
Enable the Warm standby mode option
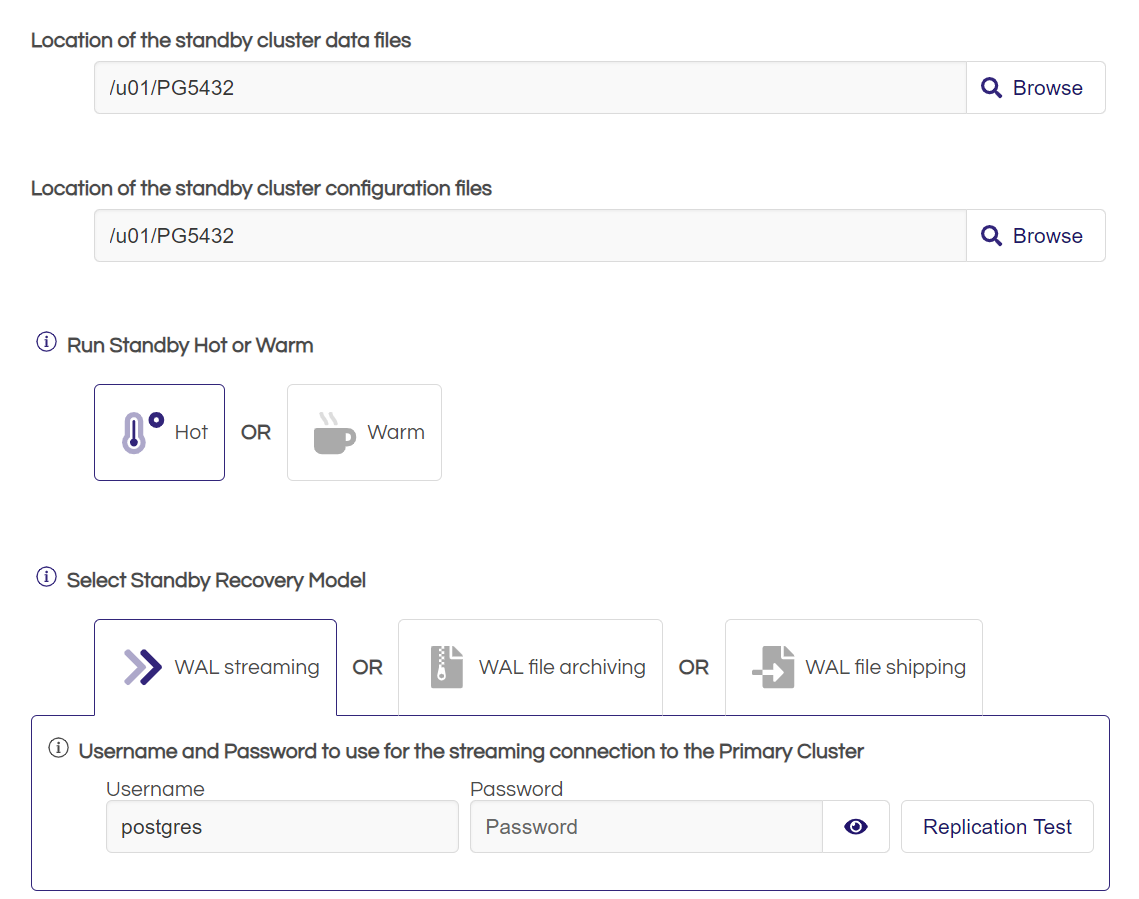click(x=364, y=431)
